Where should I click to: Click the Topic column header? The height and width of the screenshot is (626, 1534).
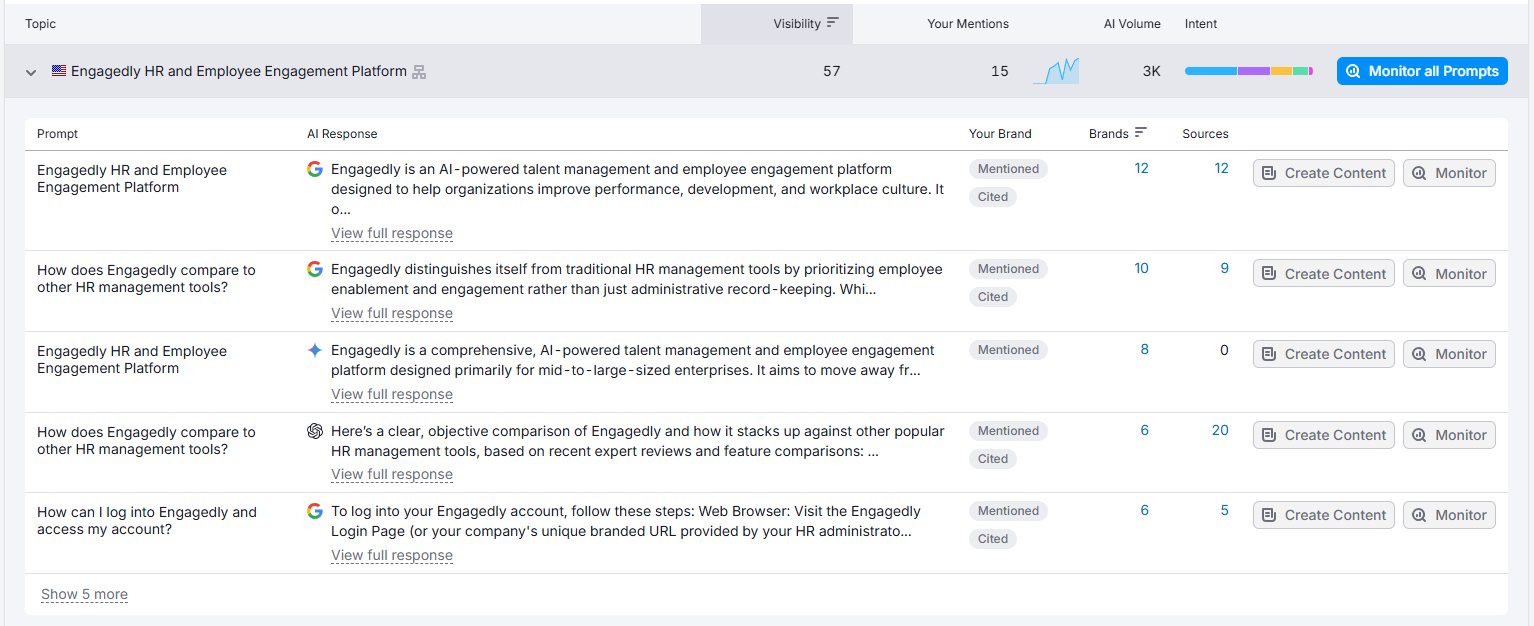(x=41, y=24)
